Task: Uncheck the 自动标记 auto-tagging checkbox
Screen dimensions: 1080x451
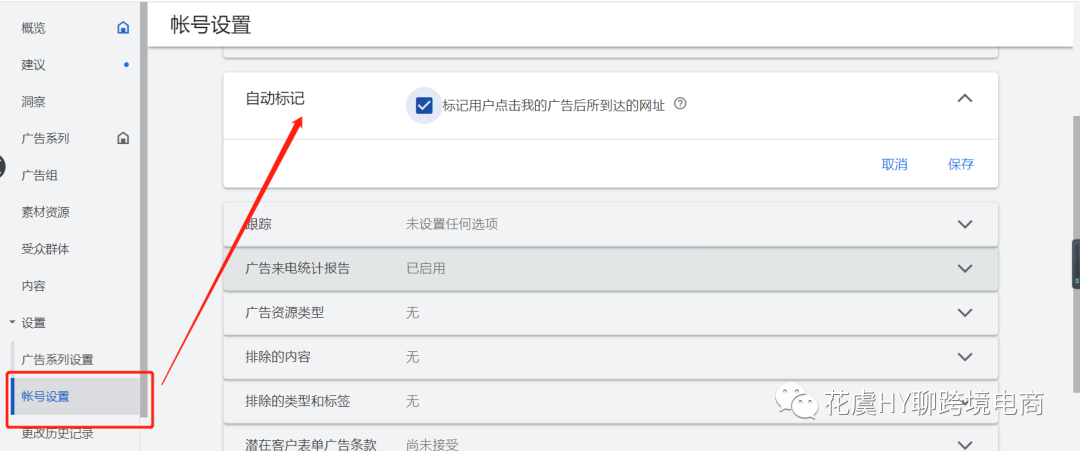Action: tap(424, 105)
